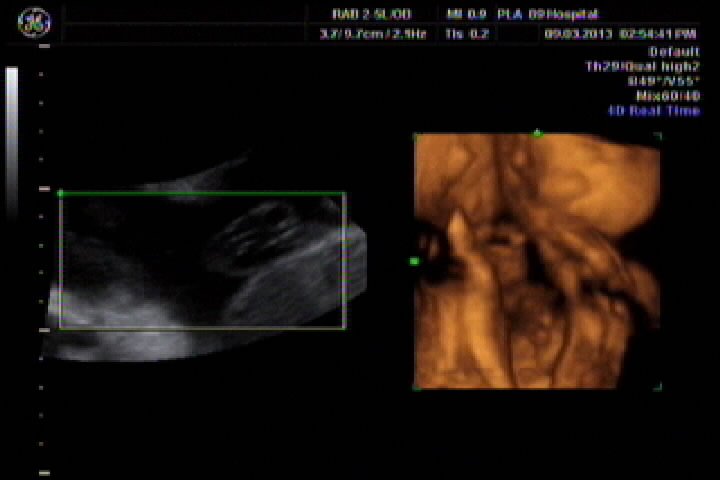Click the MI 0.9 indicator
Screen dimensions: 720x480
[x=466, y=14]
